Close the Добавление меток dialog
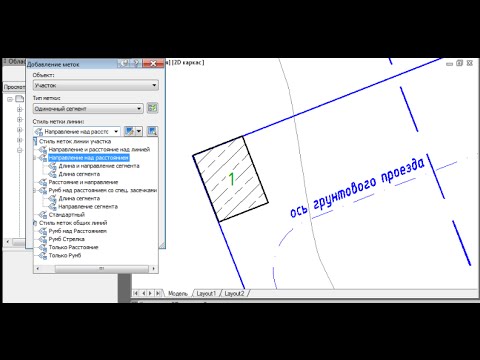The height and width of the screenshot is (360, 480). [x=153, y=63]
